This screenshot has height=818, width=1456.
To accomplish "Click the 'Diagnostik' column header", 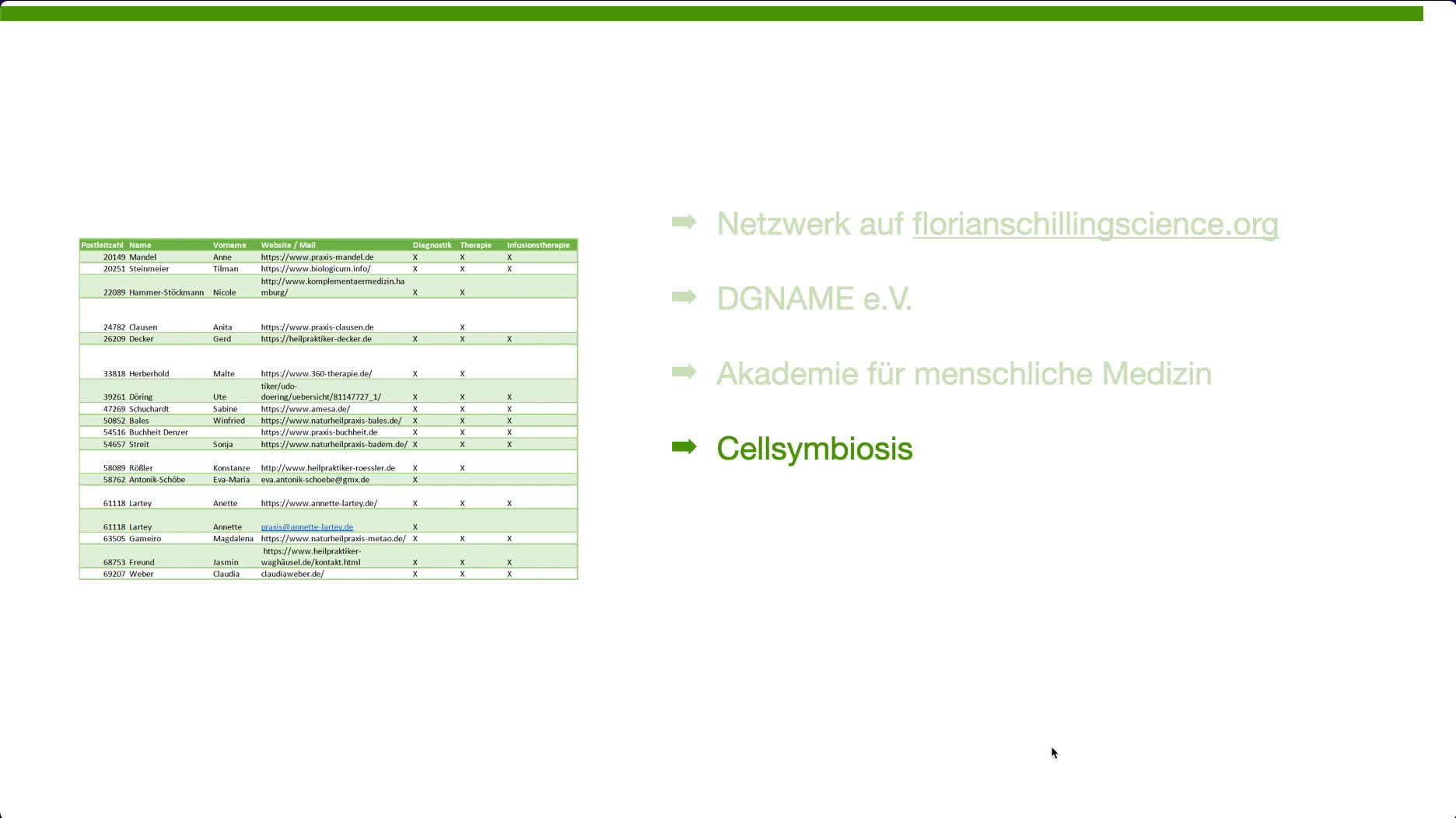I will (432, 245).
